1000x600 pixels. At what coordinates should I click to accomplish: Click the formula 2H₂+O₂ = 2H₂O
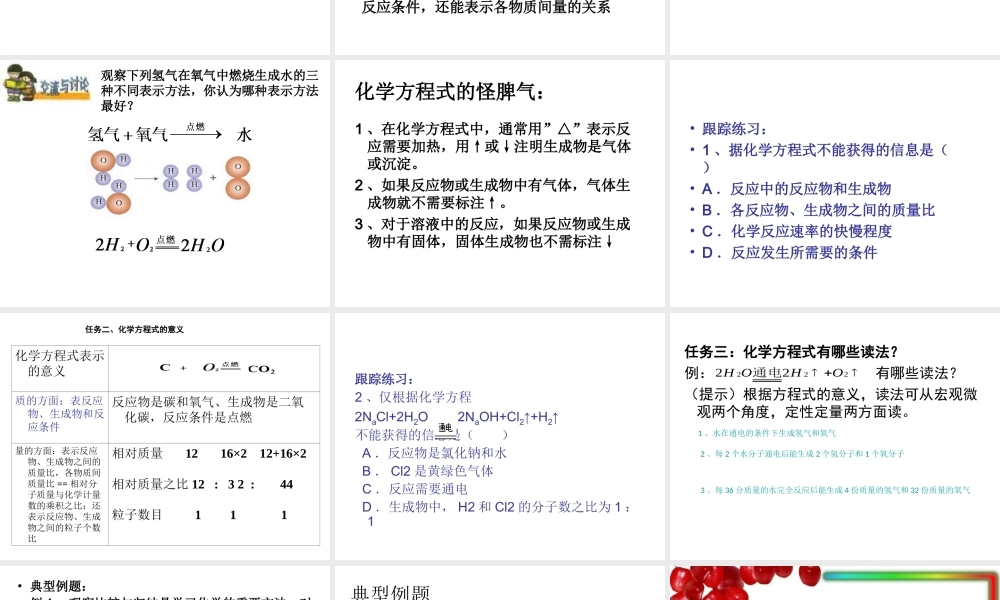click(159, 244)
